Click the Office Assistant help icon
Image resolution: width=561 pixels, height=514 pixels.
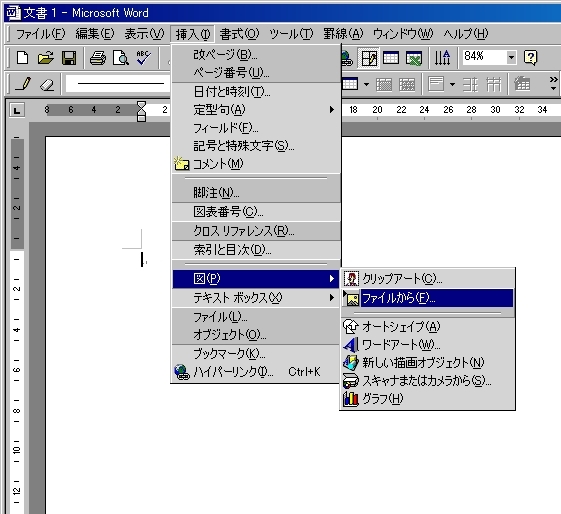point(531,58)
